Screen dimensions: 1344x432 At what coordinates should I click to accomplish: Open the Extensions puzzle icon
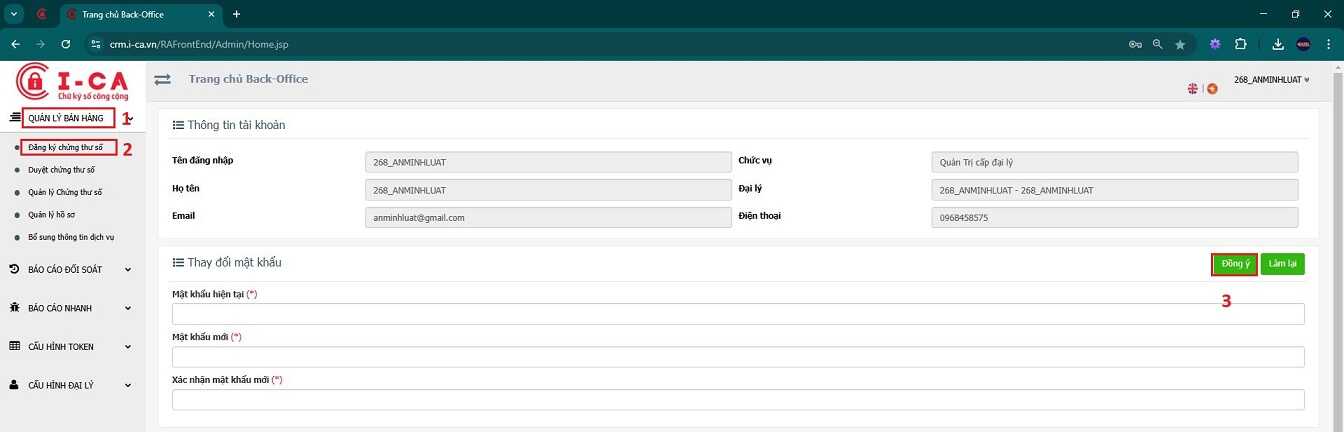click(x=1241, y=44)
